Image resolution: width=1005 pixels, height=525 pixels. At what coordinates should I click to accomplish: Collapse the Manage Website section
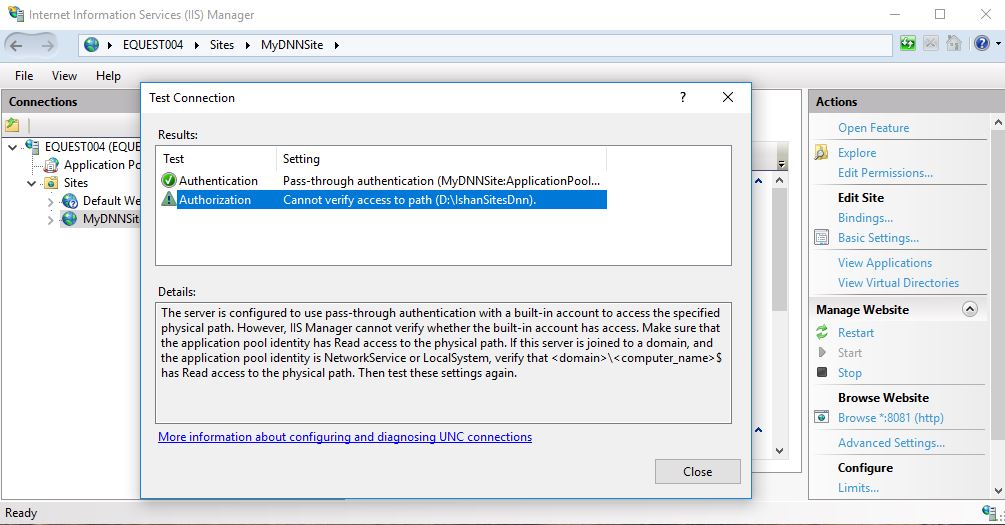[970, 310]
